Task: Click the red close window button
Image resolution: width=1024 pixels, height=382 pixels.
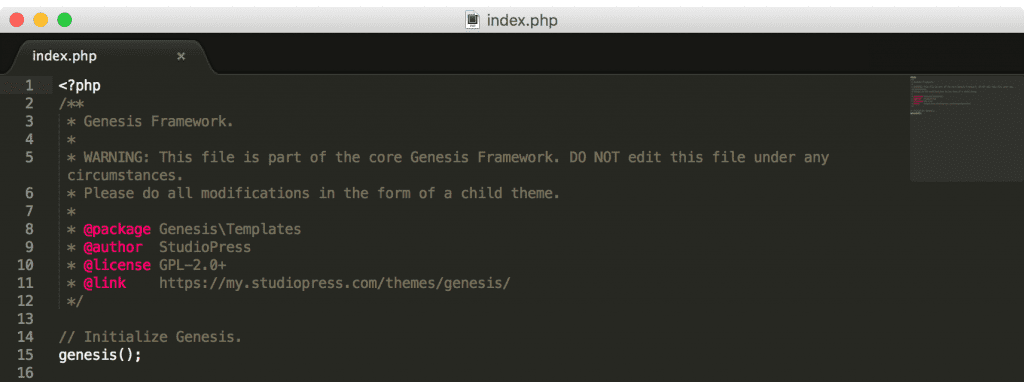Action: point(17,20)
